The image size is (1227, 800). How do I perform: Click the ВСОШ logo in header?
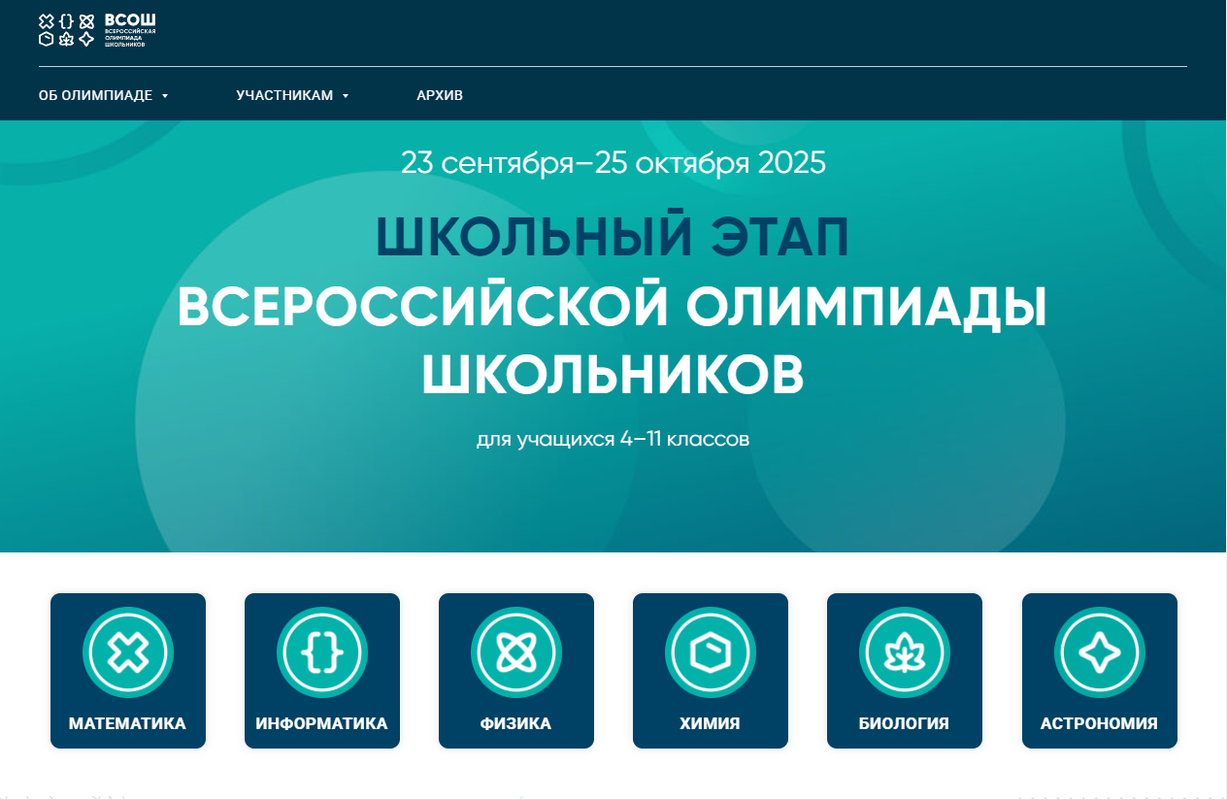(97, 30)
